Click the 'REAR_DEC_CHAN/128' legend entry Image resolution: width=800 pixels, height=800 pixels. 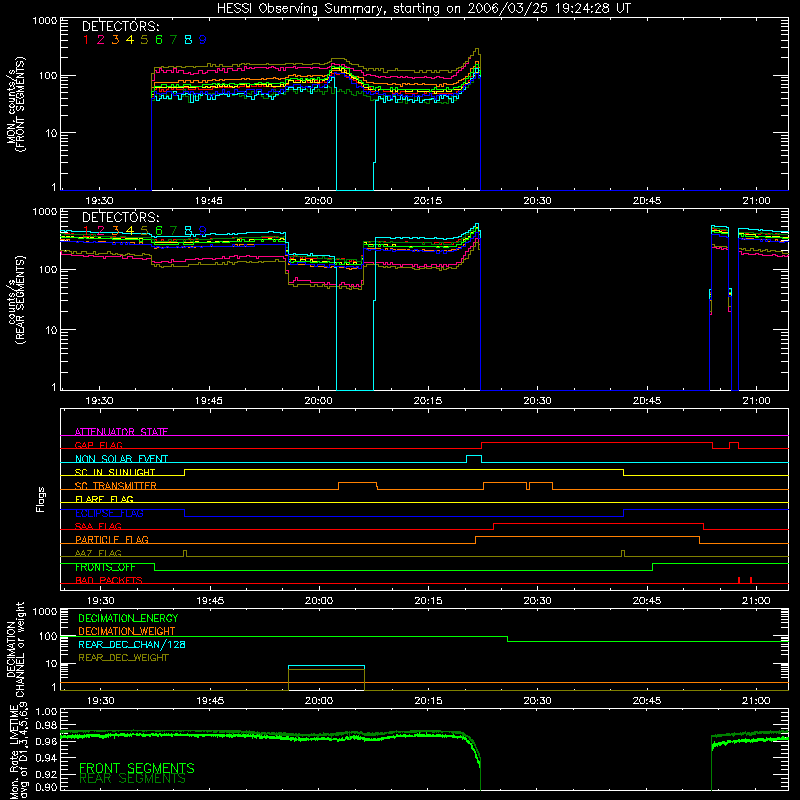(x=132, y=644)
